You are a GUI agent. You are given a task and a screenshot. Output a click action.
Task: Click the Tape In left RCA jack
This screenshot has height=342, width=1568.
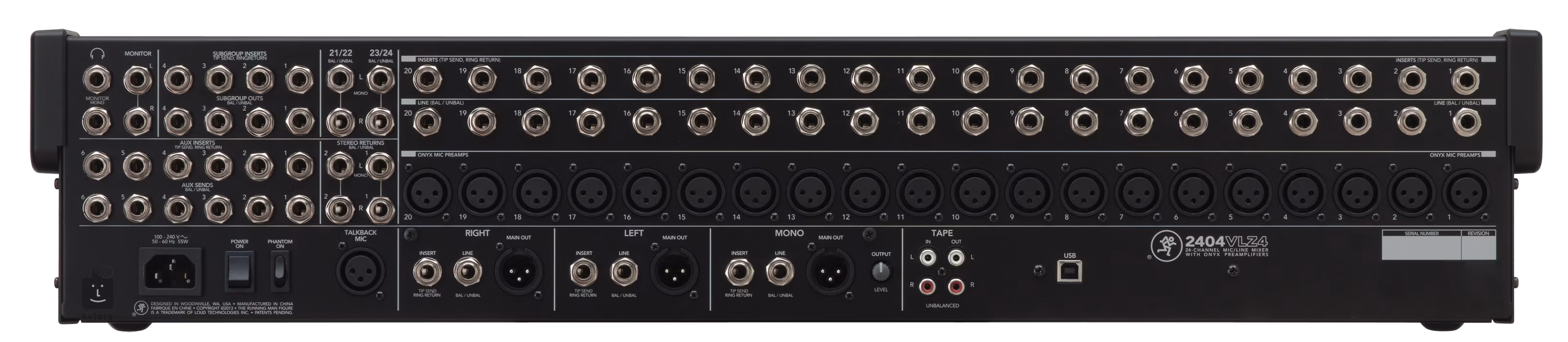pos(929,258)
